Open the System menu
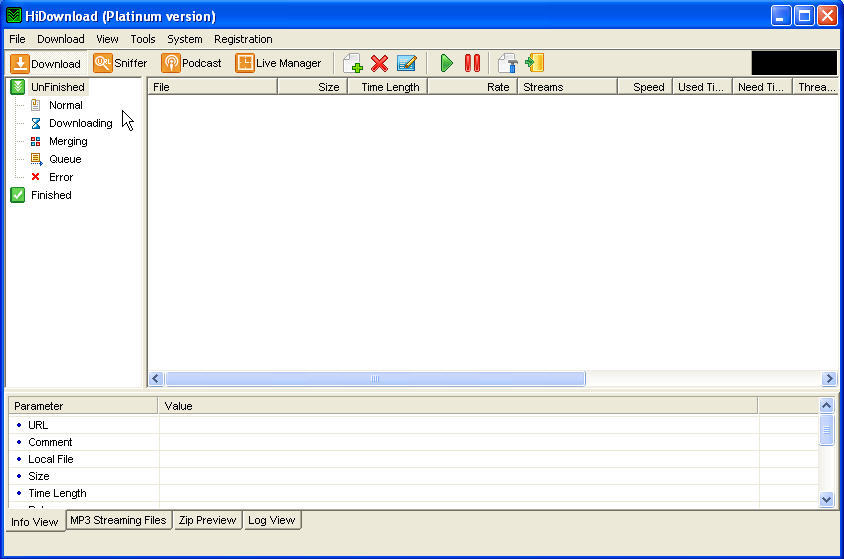 (185, 39)
